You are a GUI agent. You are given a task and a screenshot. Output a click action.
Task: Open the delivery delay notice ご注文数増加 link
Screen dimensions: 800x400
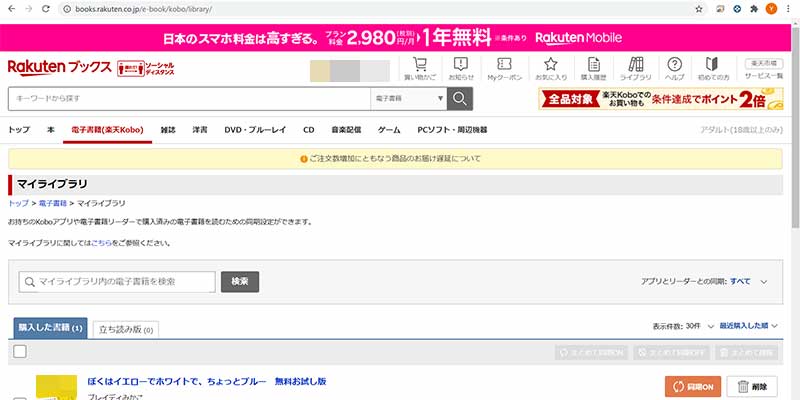[394, 159]
